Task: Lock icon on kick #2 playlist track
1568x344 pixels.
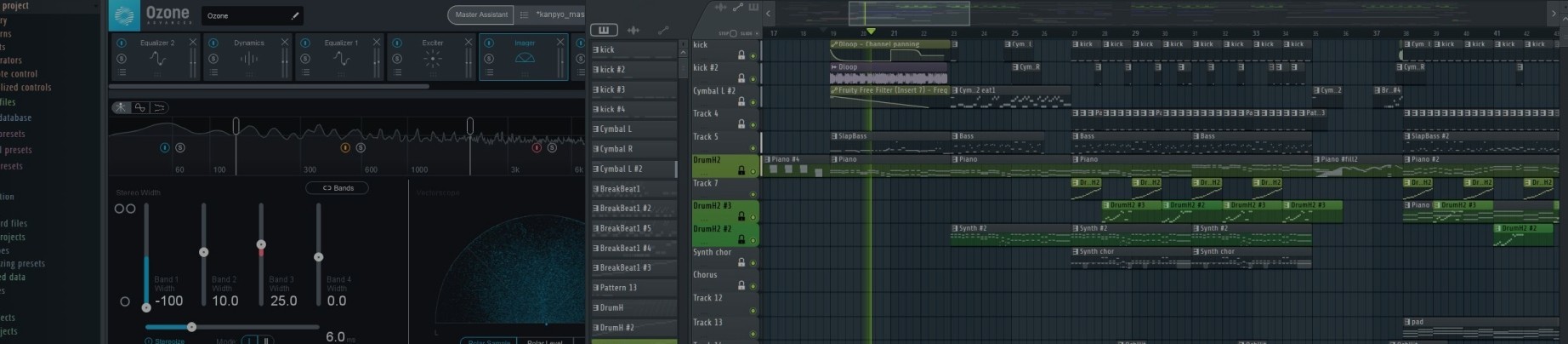Action: [741, 78]
